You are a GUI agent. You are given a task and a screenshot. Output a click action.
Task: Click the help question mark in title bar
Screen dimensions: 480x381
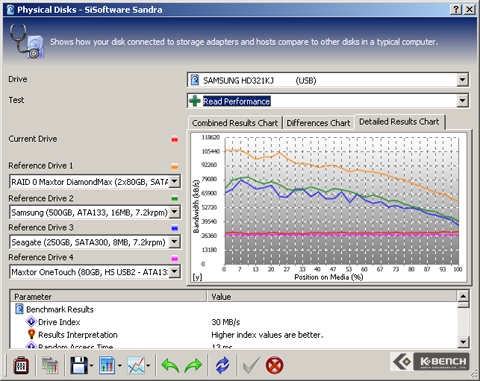(456, 9)
